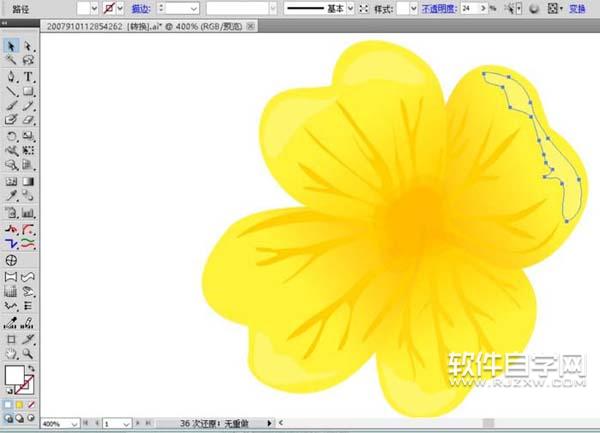Close the 400% (RGB/预览) document tab

[x=249, y=26]
